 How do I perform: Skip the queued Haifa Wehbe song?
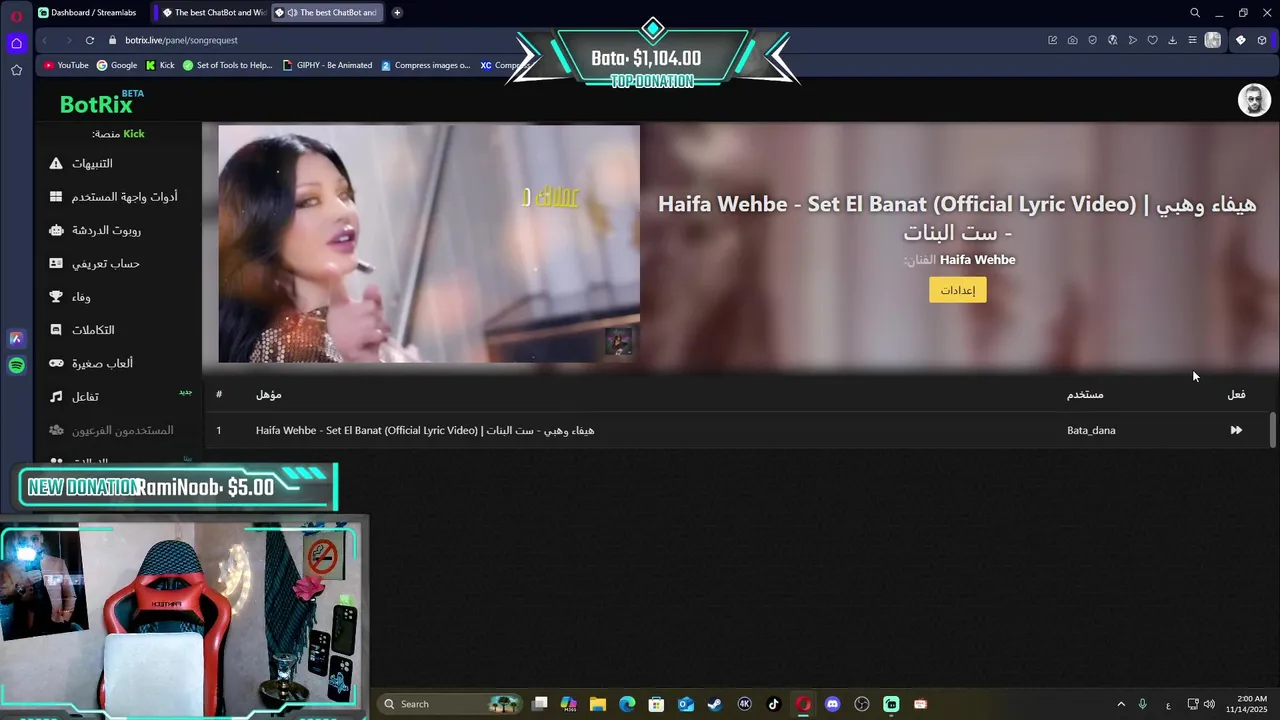1236,430
